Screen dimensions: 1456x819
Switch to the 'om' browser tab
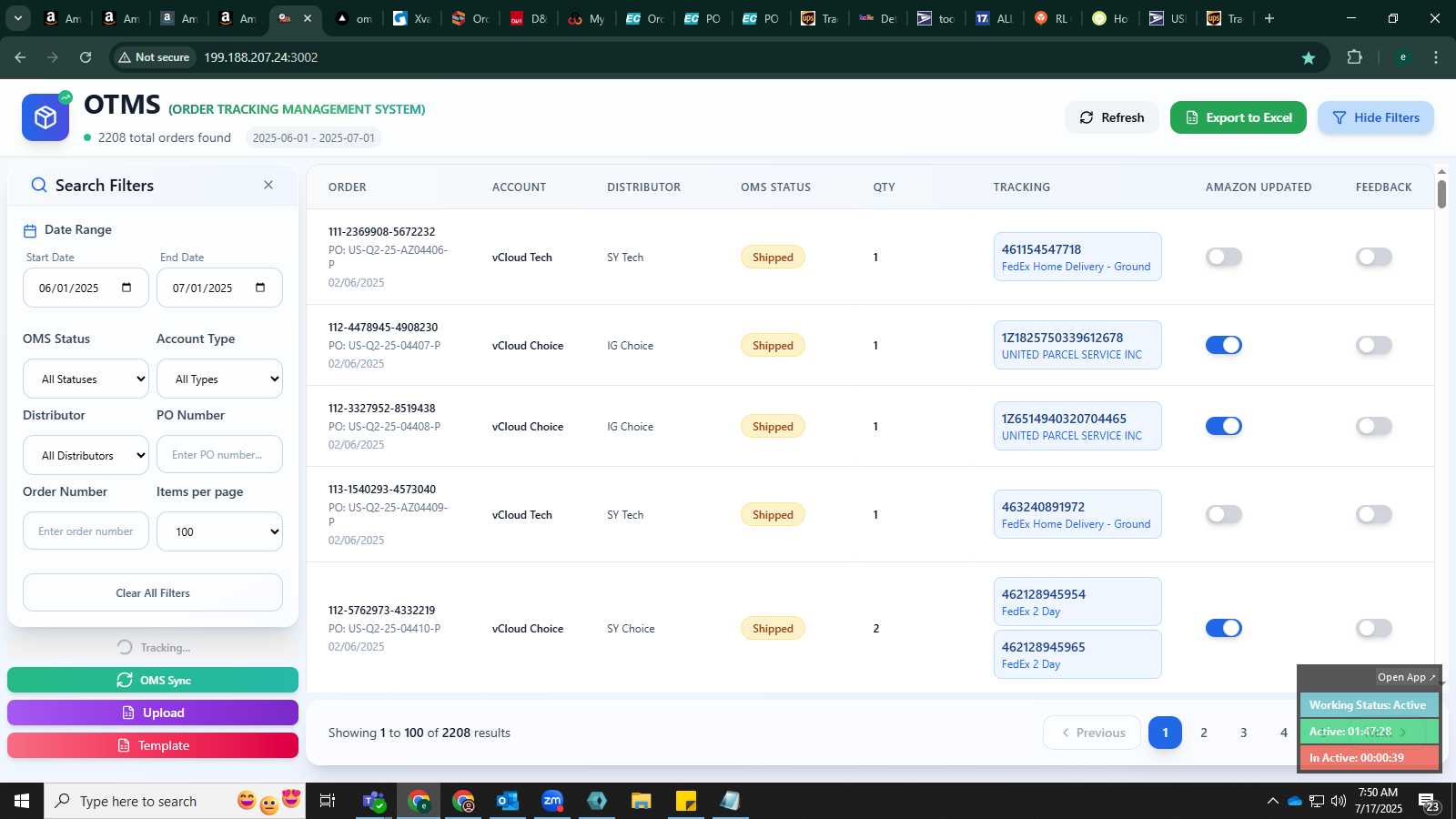[x=355, y=18]
